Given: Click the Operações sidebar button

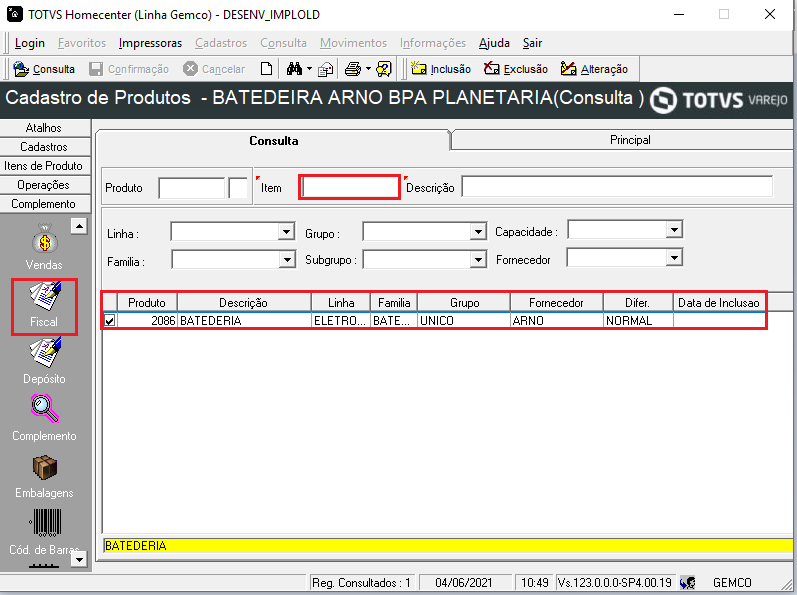Looking at the screenshot, I should 44,185.
